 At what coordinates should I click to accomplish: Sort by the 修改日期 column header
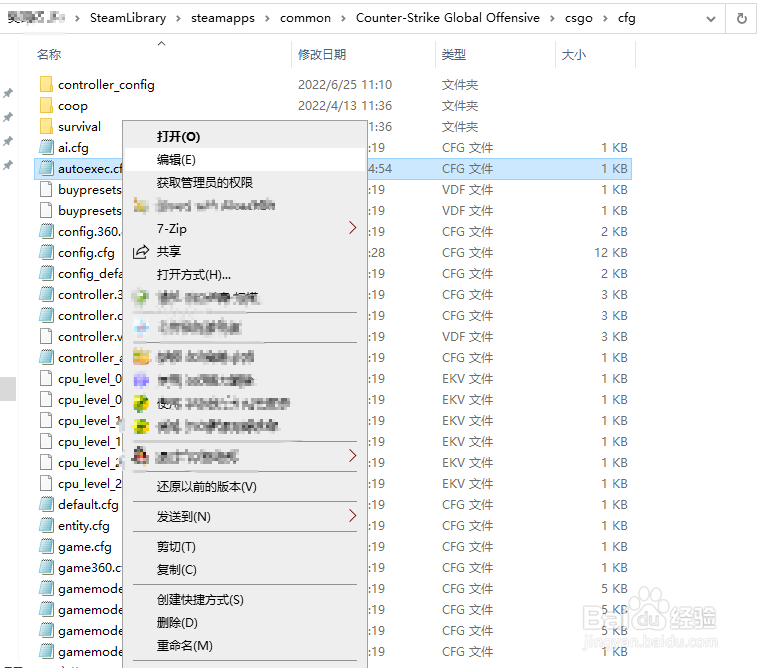[322, 55]
